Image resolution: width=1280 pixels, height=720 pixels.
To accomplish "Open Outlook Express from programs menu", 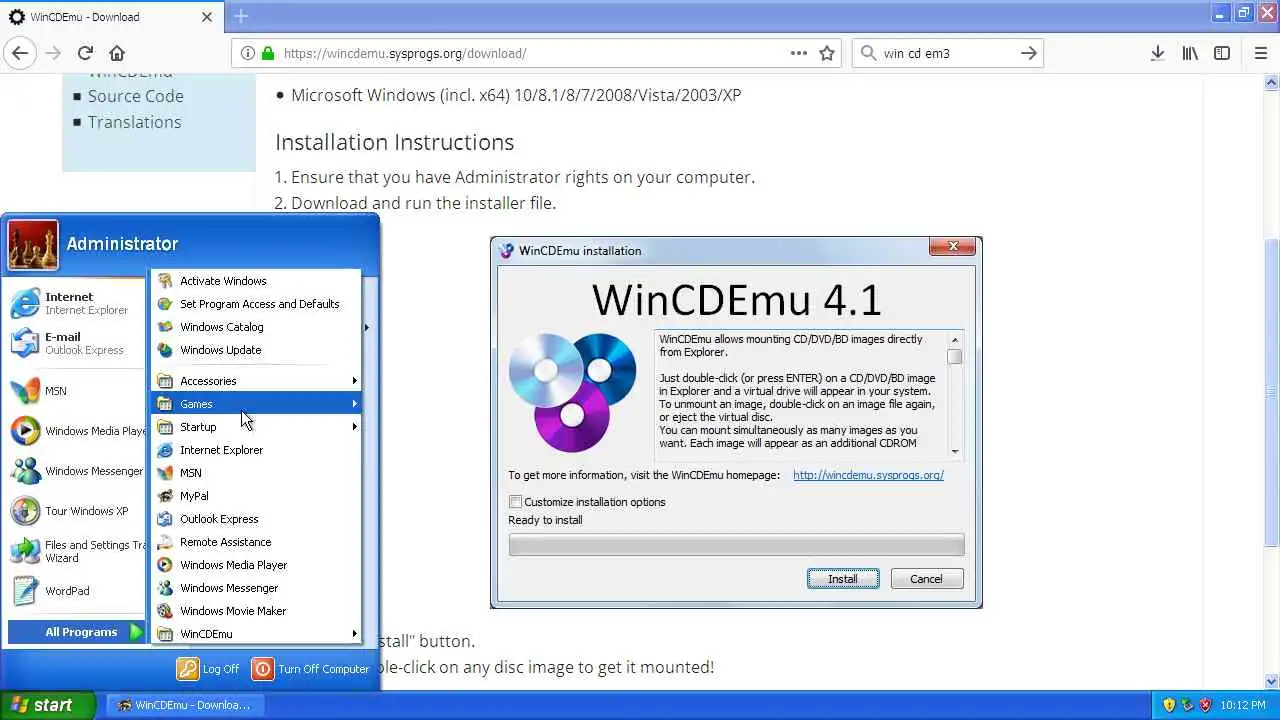I will 257,519.
